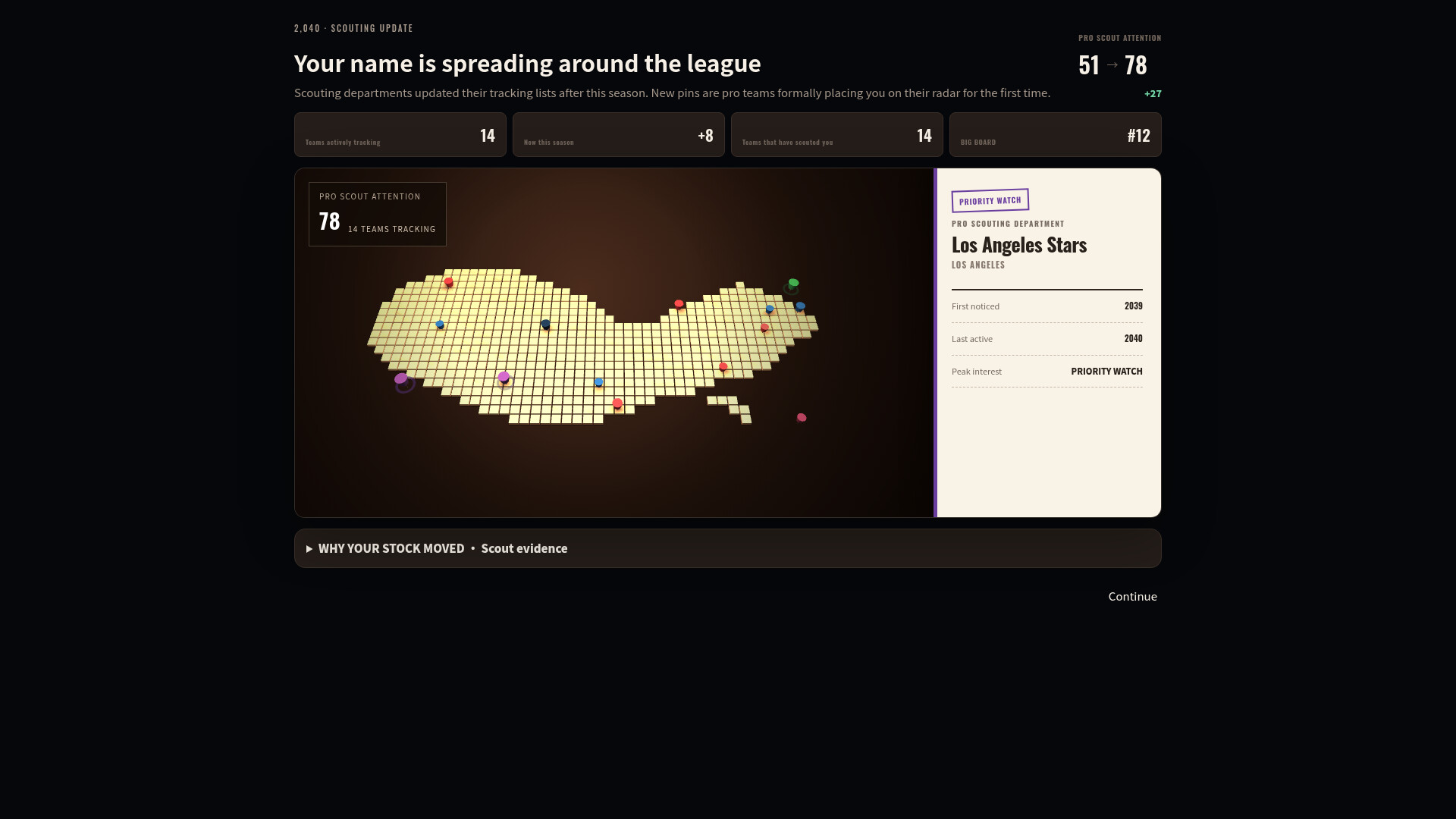Screen dimensions: 1456x819
Task: Expand the Why Your Stock Moved section
Action: [727, 548]
